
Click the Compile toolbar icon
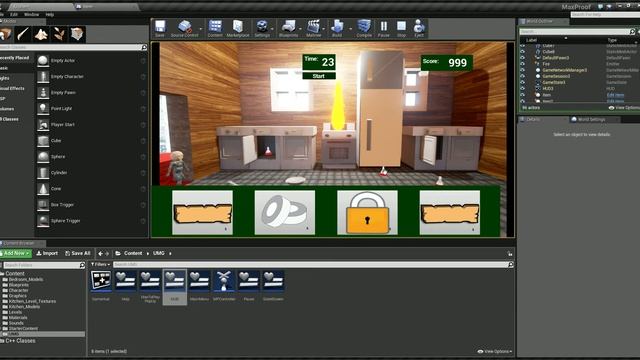point(364,29)
